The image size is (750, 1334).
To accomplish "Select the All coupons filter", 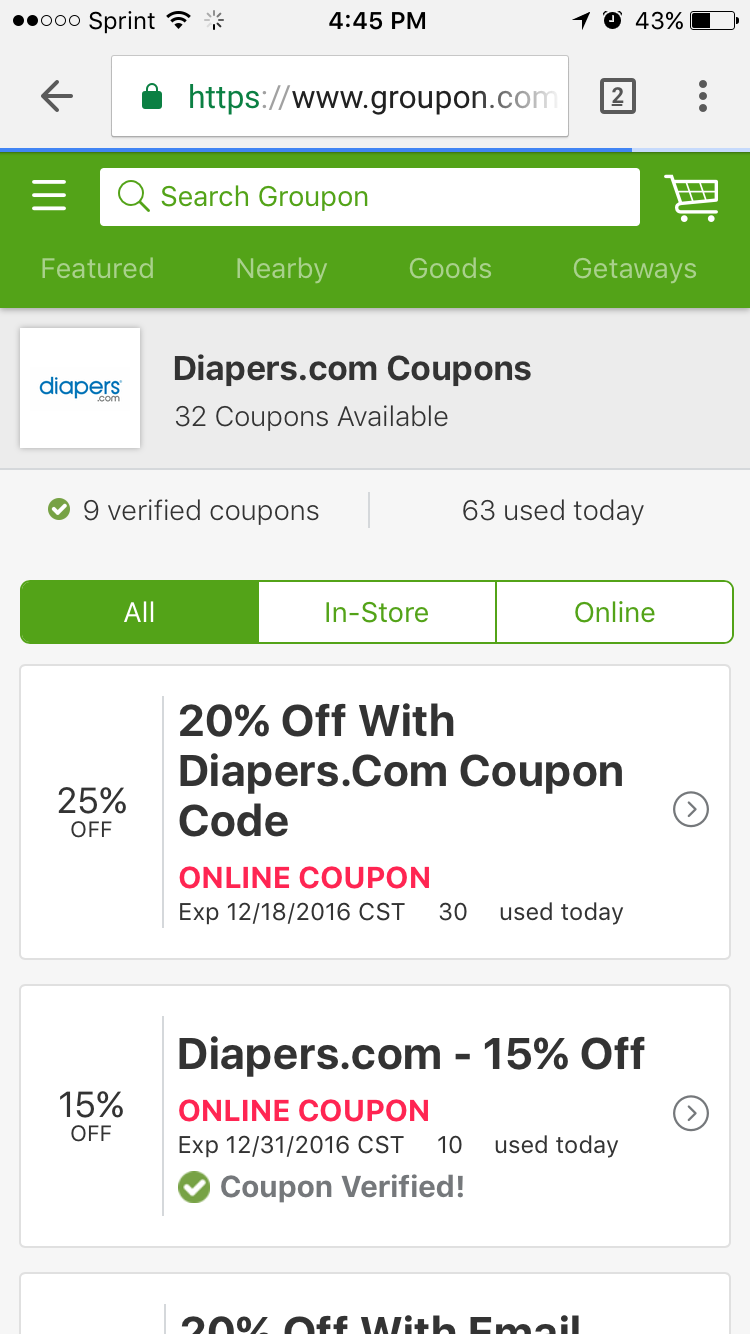I will (139, 612).
